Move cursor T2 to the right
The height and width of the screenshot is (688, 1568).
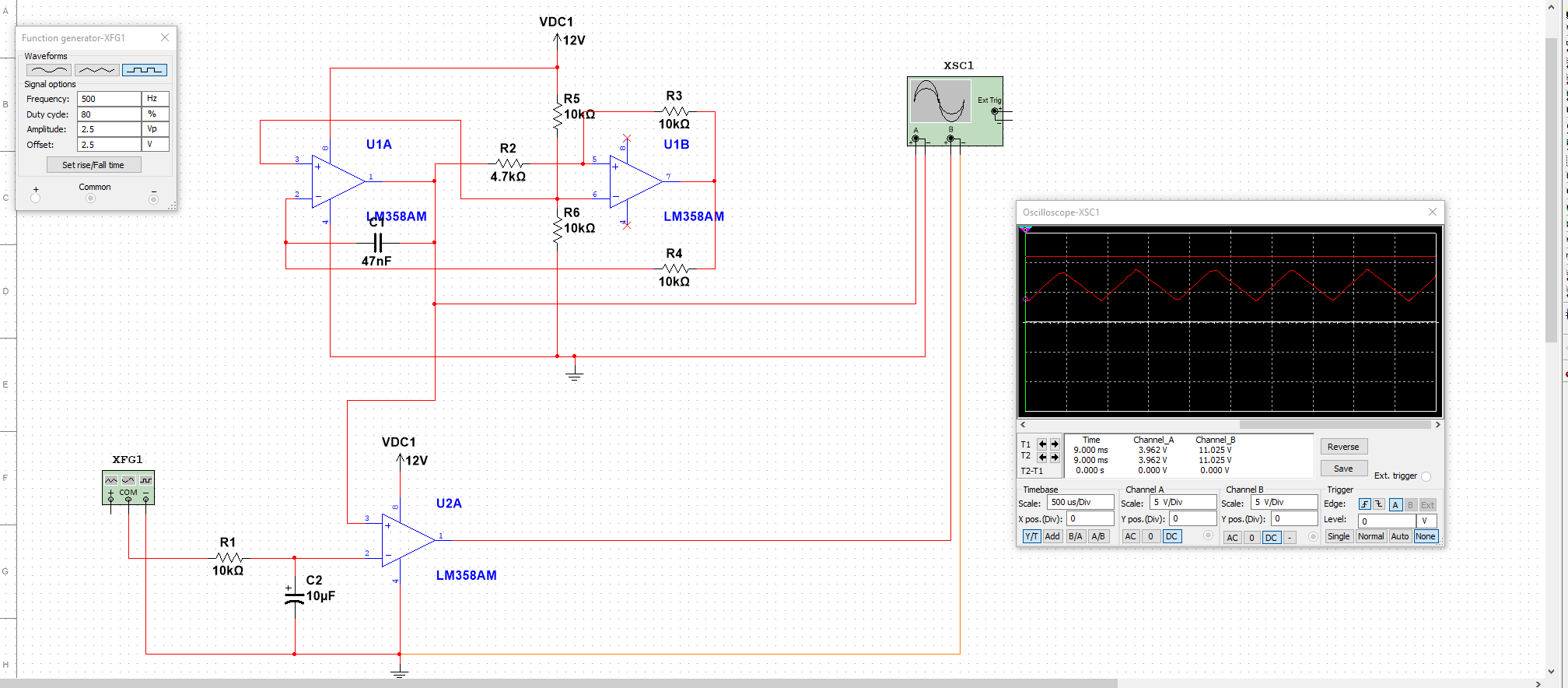click(x=1055, y=458)
